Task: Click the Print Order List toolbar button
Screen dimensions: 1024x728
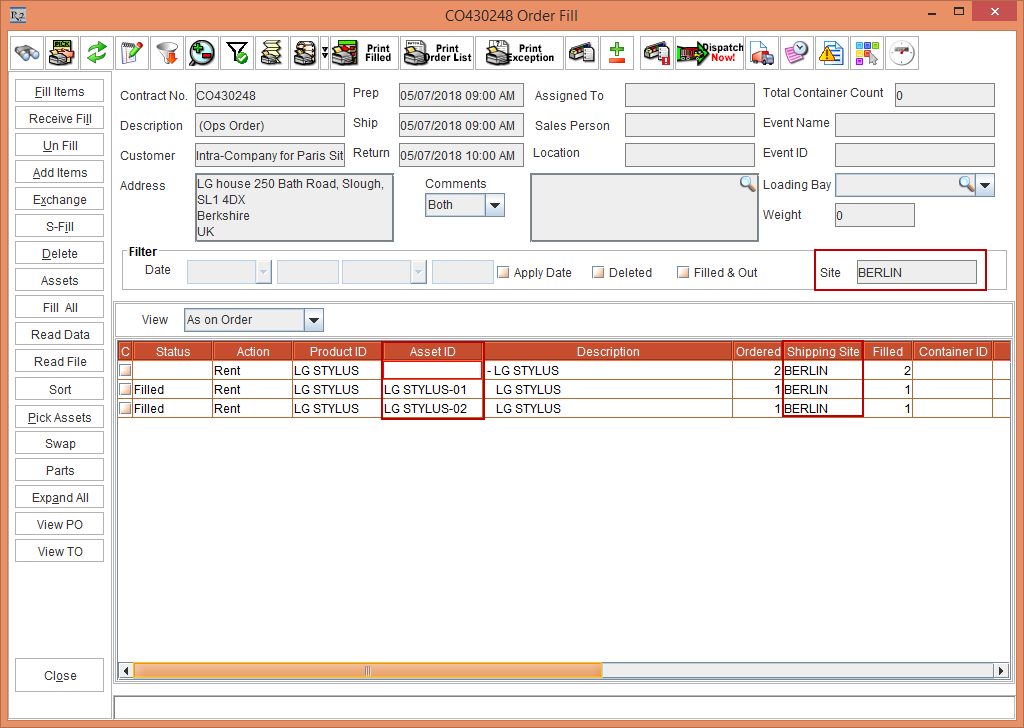Action: click(436, 52)
